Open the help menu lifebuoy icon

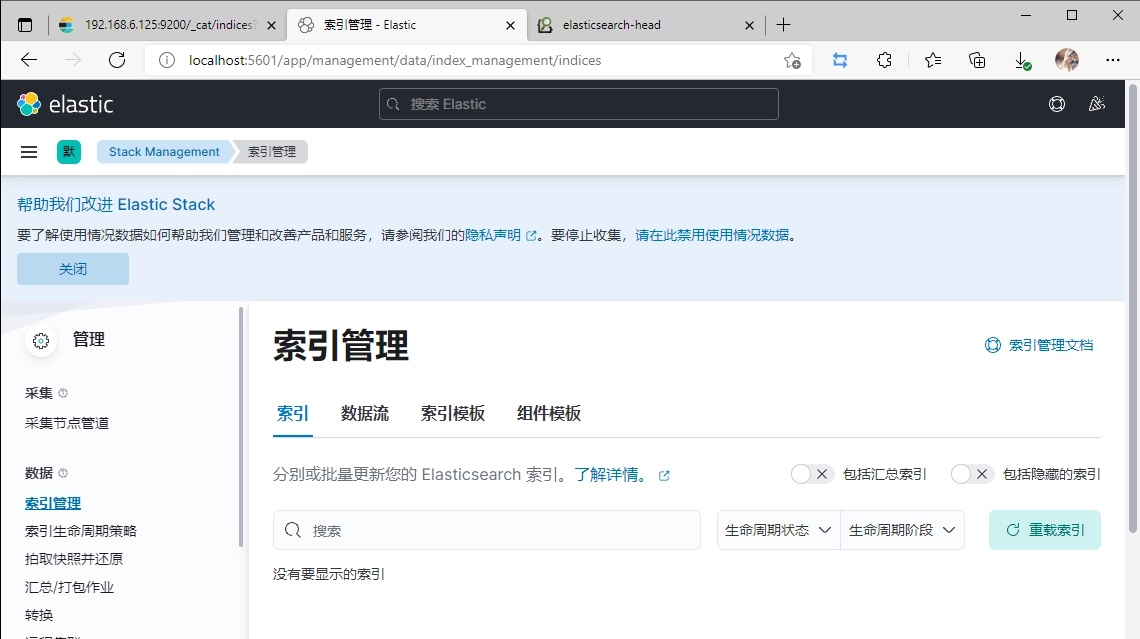tap(1056, 104)
